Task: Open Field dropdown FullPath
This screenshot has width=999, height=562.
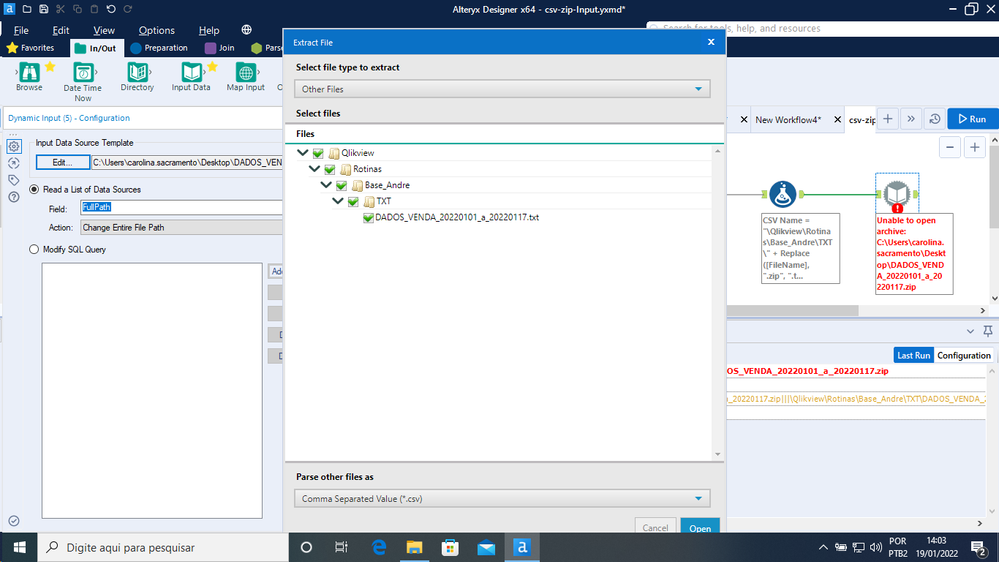Action: (182, 207)
